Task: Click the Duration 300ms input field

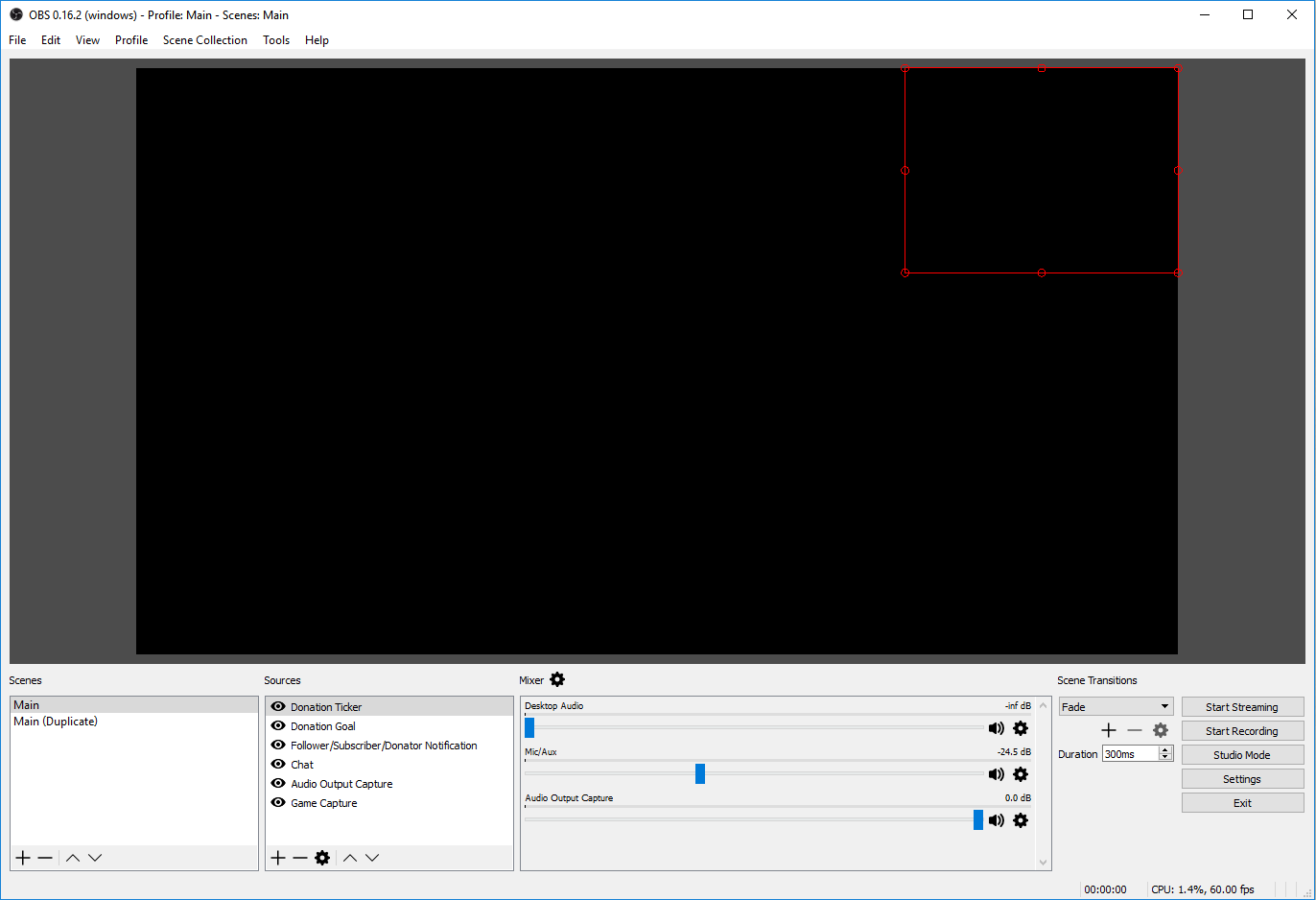Action: [1131, 754]
